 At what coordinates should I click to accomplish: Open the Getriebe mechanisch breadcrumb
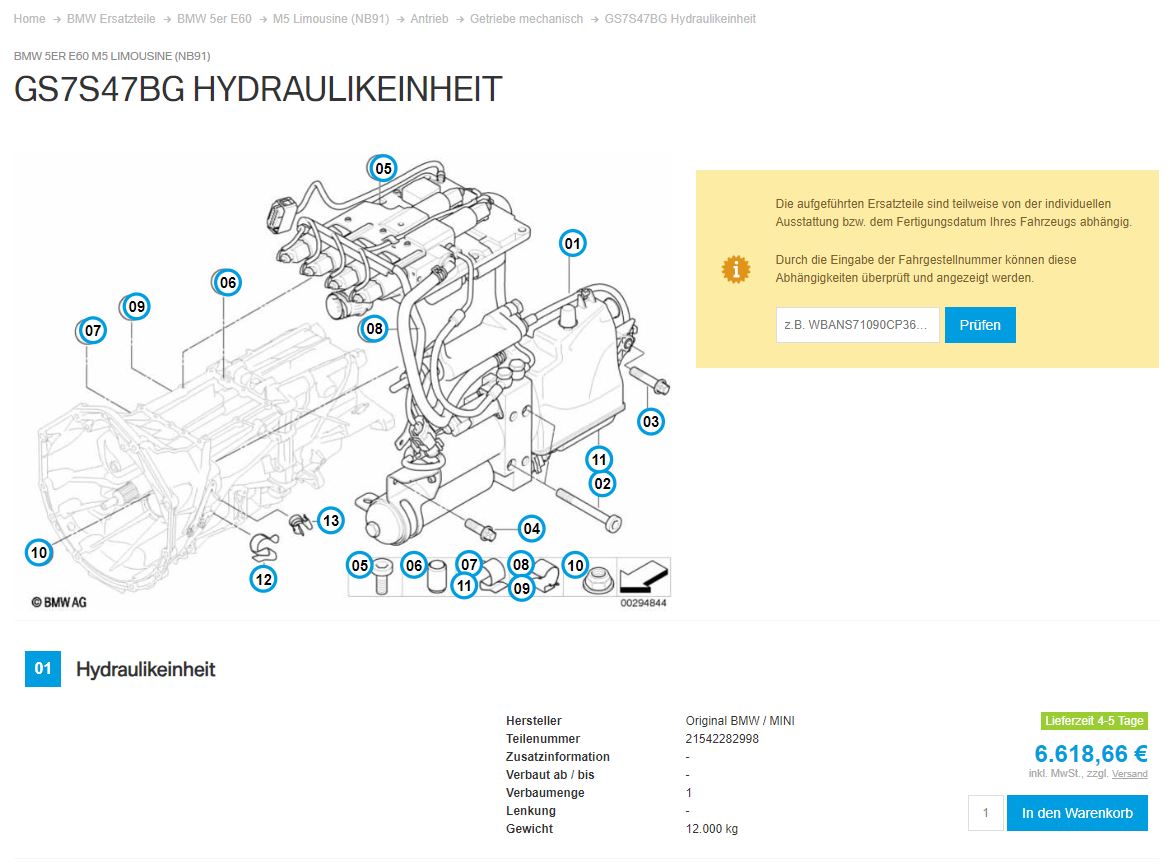[526, 19]
